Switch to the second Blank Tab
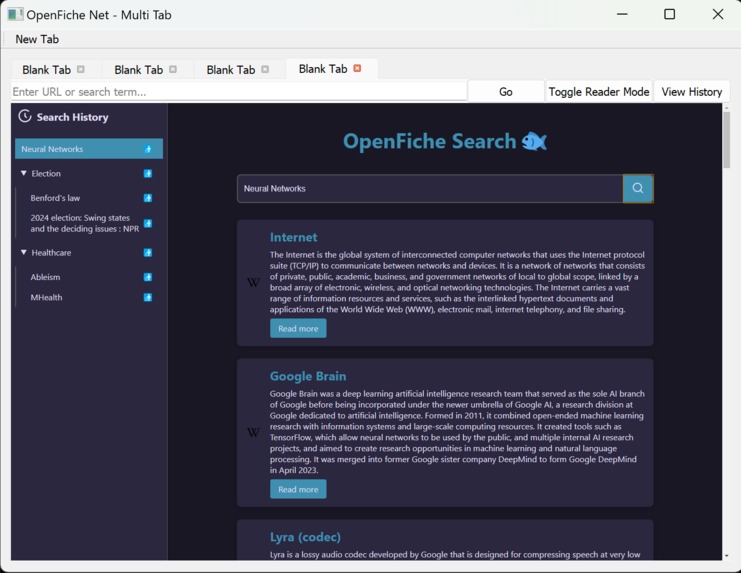The height and width of the screenshot is (573, 741). pyautogui.click(x=138, y=70)
